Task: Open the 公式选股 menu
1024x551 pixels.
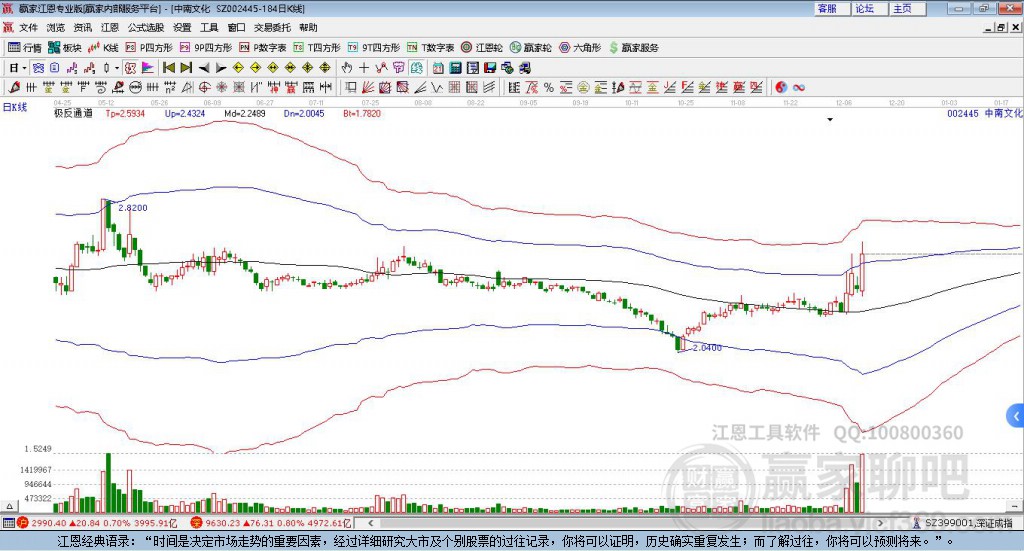Action: 146,27
